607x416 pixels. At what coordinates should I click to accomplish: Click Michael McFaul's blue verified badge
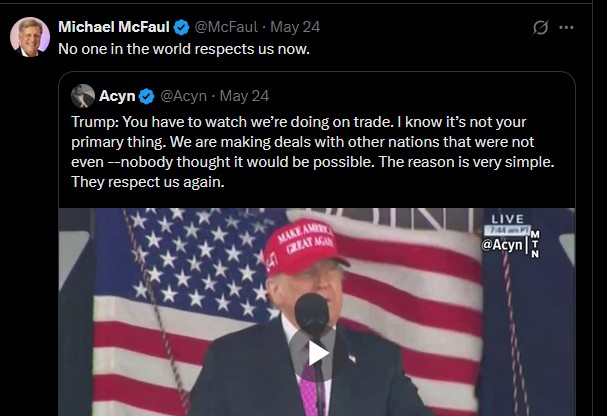181,27
